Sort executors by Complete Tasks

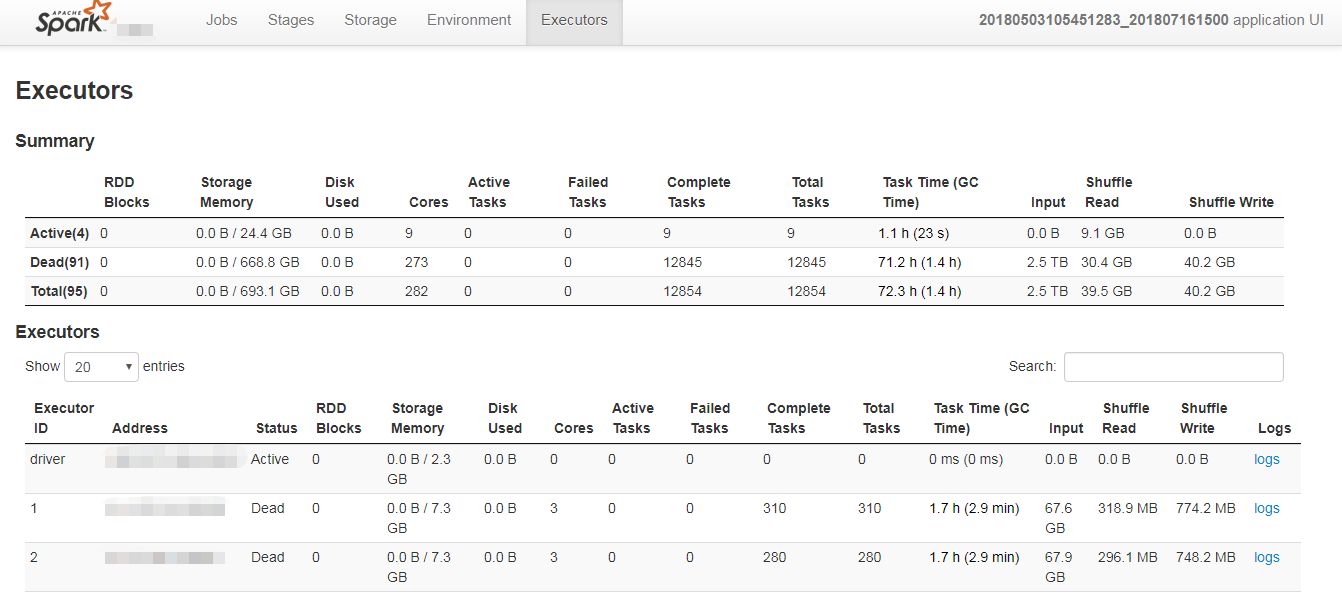[x=798, y=417]
